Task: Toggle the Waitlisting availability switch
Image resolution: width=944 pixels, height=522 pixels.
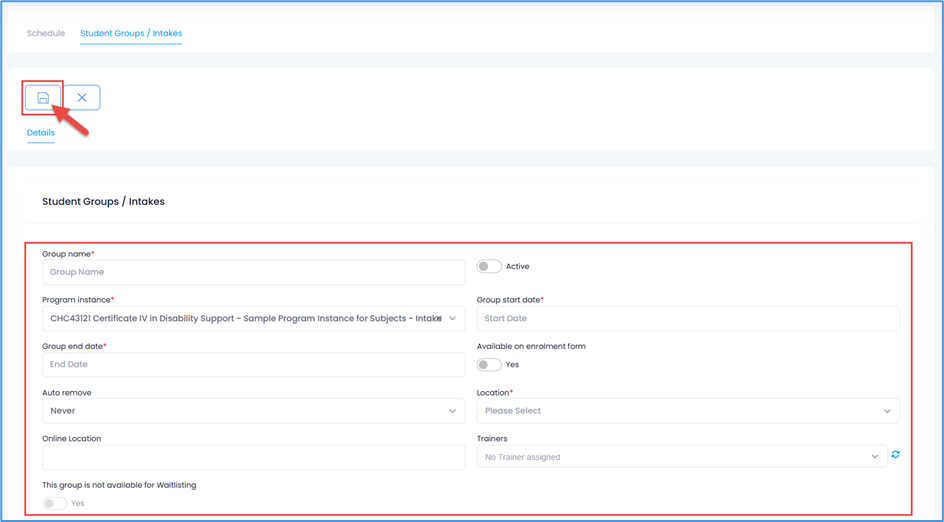Action: click(x=55, y=503)
